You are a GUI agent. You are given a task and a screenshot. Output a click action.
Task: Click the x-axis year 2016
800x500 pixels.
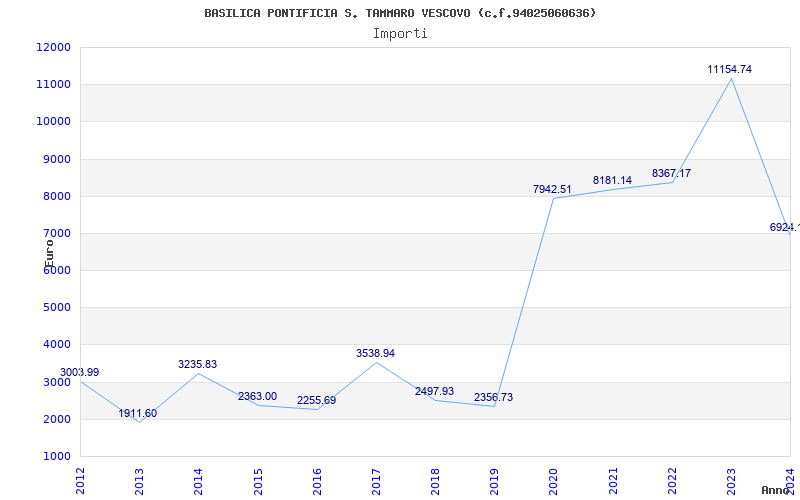(317, 482)
